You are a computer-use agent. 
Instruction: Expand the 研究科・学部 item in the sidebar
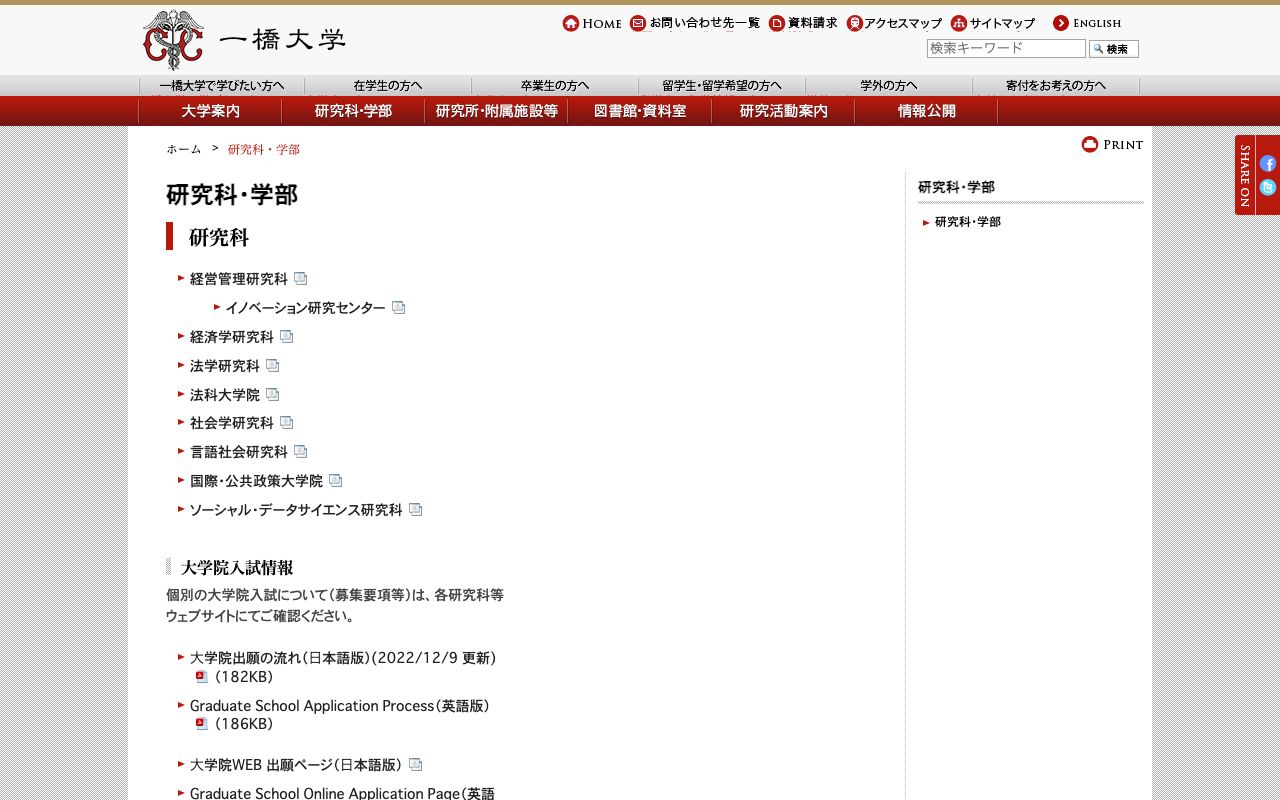[x=967, y=222]
